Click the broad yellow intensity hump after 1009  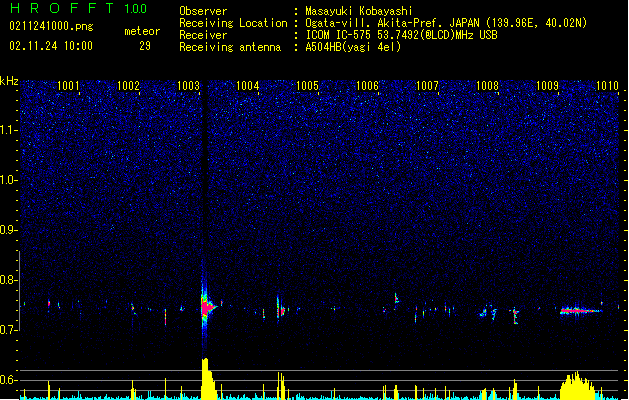[x=577, y=386]
